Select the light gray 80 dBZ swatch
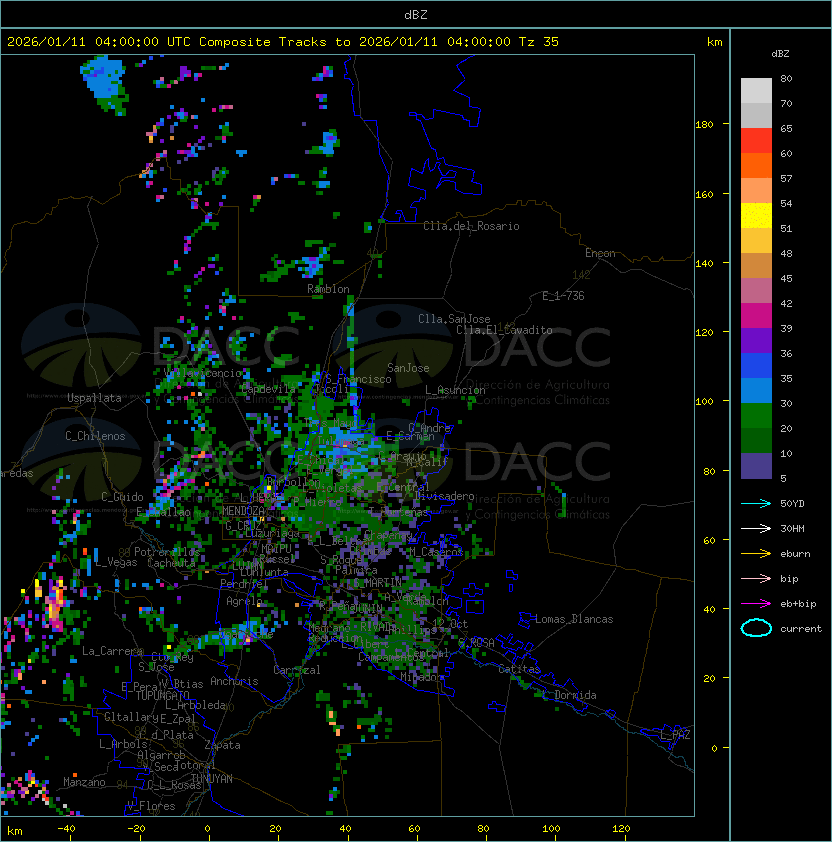Image resolution: width=832 pixels, height=842 pixels. click(756, 90)
